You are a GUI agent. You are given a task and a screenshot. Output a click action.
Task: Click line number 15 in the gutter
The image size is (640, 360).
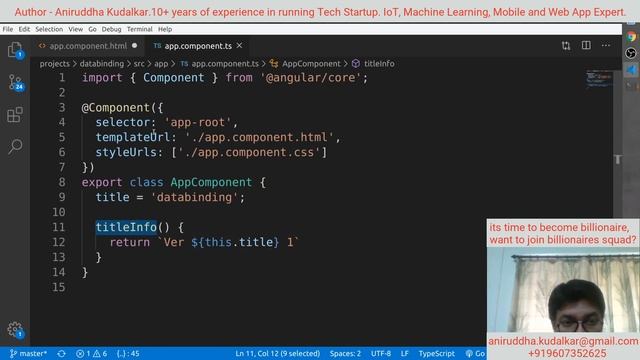[x=58, y=287]
